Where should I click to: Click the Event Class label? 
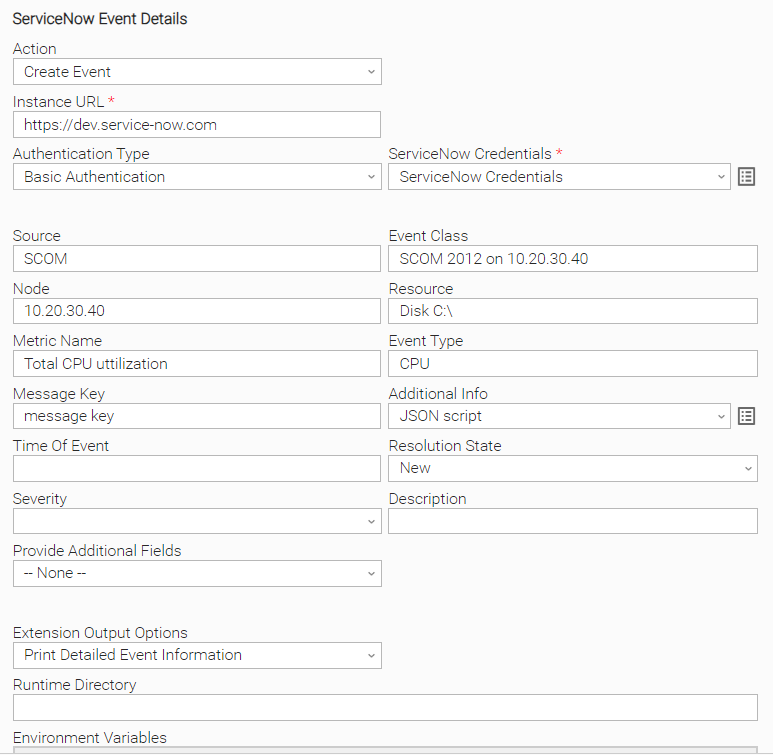click(x=428, y=236)
